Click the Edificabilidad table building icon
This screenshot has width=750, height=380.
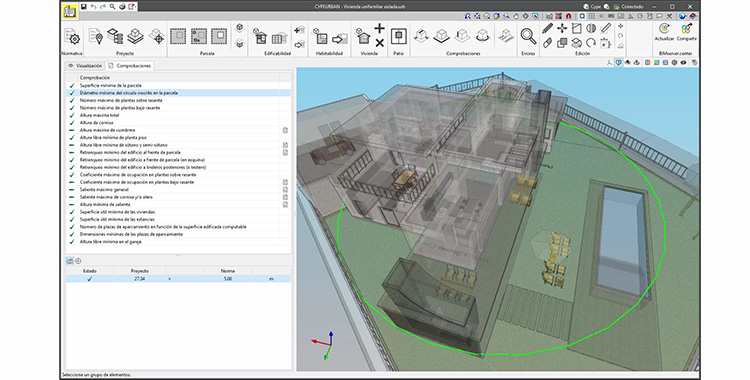(279, 37)
